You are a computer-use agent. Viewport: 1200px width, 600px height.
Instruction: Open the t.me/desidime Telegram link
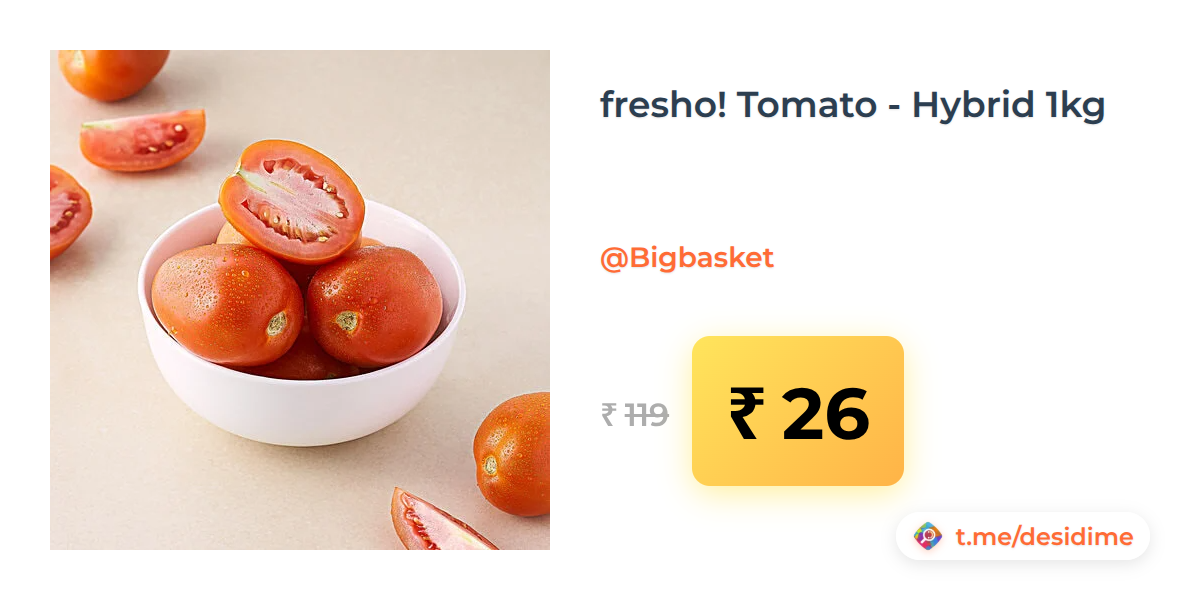(1044, 537)
